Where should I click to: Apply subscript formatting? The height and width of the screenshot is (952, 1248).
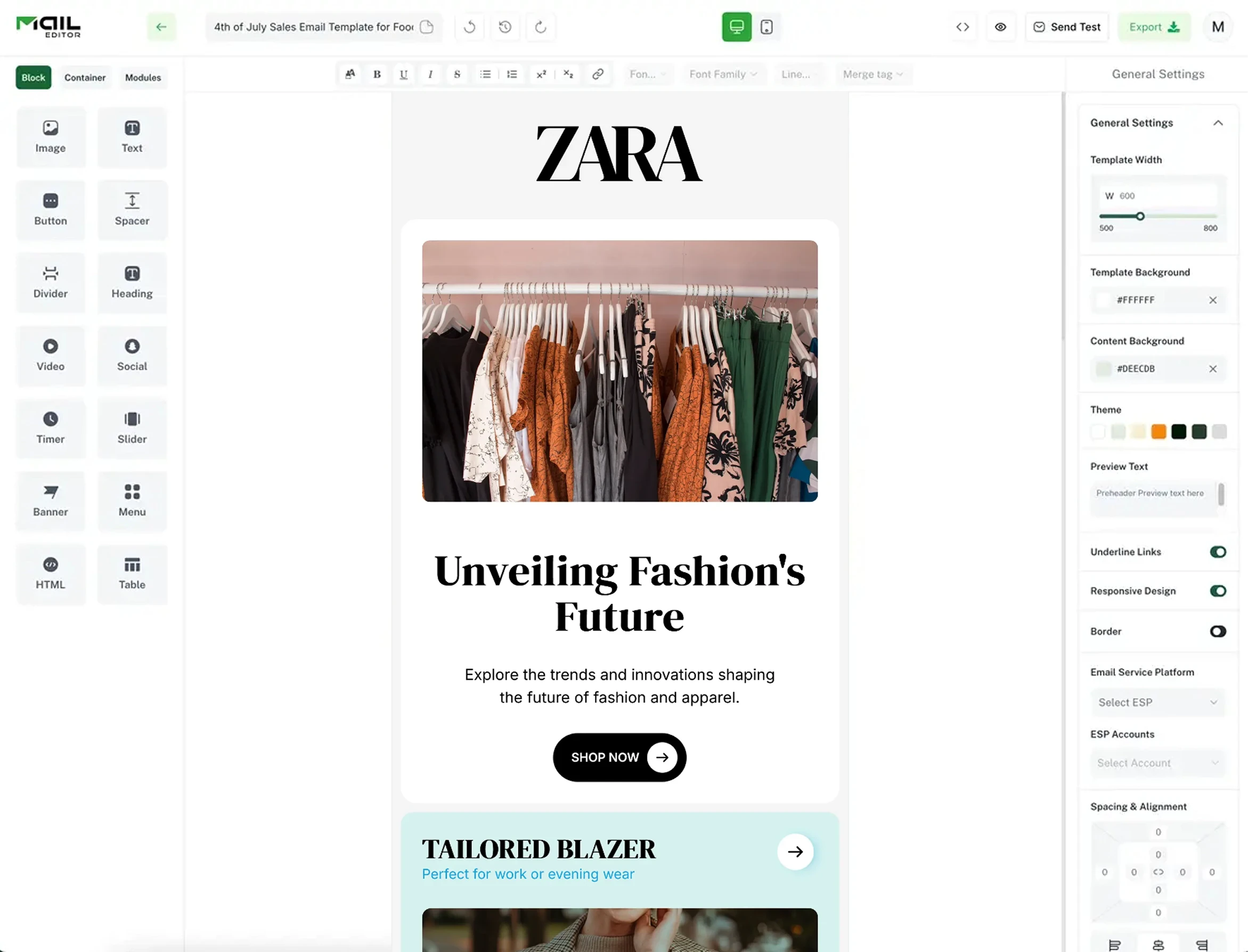(568, 74)
